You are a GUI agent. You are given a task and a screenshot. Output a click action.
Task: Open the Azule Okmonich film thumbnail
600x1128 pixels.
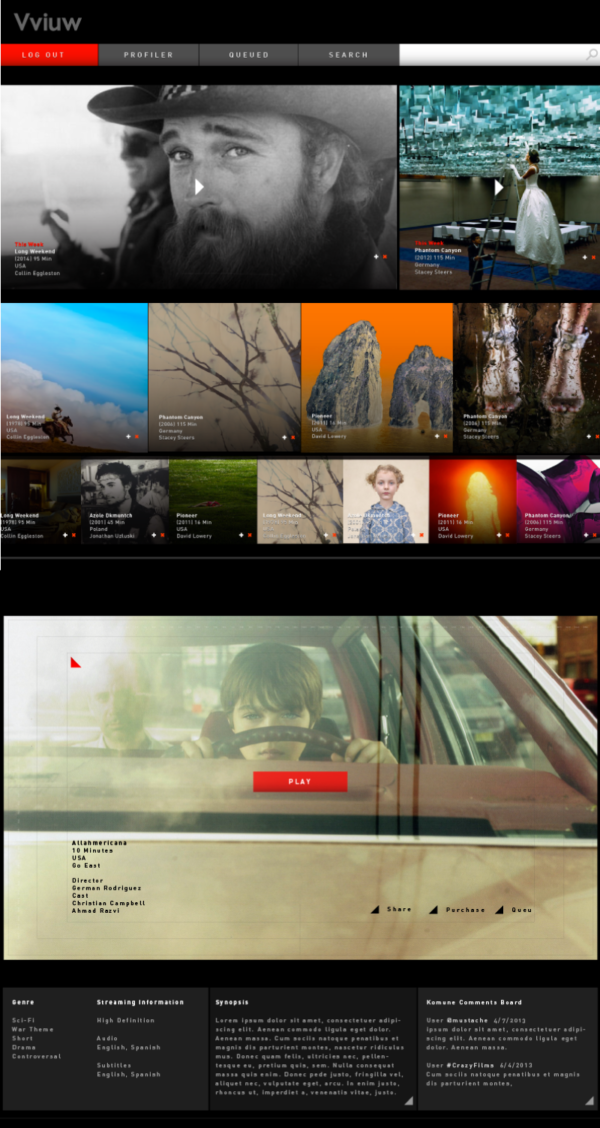pyautogui.click(x=124, y=500)
